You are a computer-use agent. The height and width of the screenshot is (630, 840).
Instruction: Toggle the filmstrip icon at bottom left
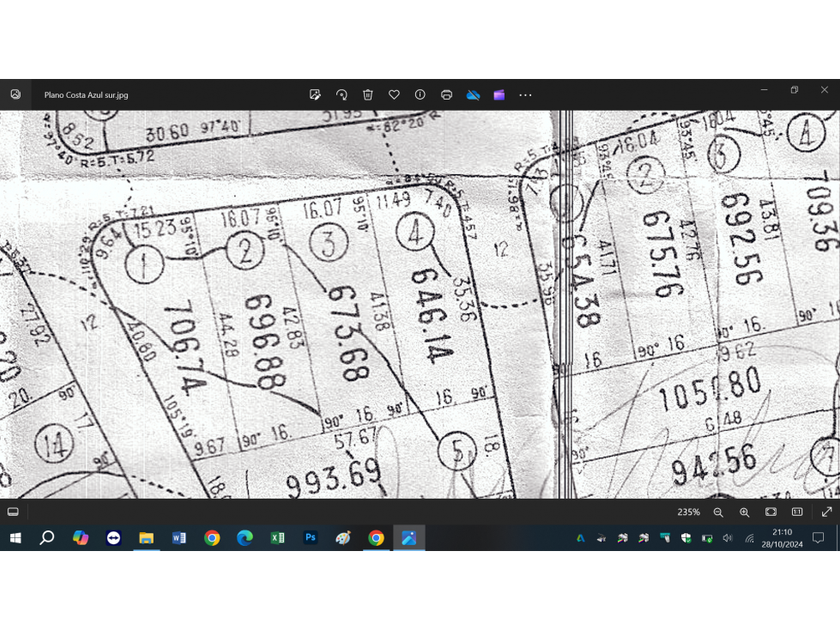pyautogui.click(x=13, y=512)
